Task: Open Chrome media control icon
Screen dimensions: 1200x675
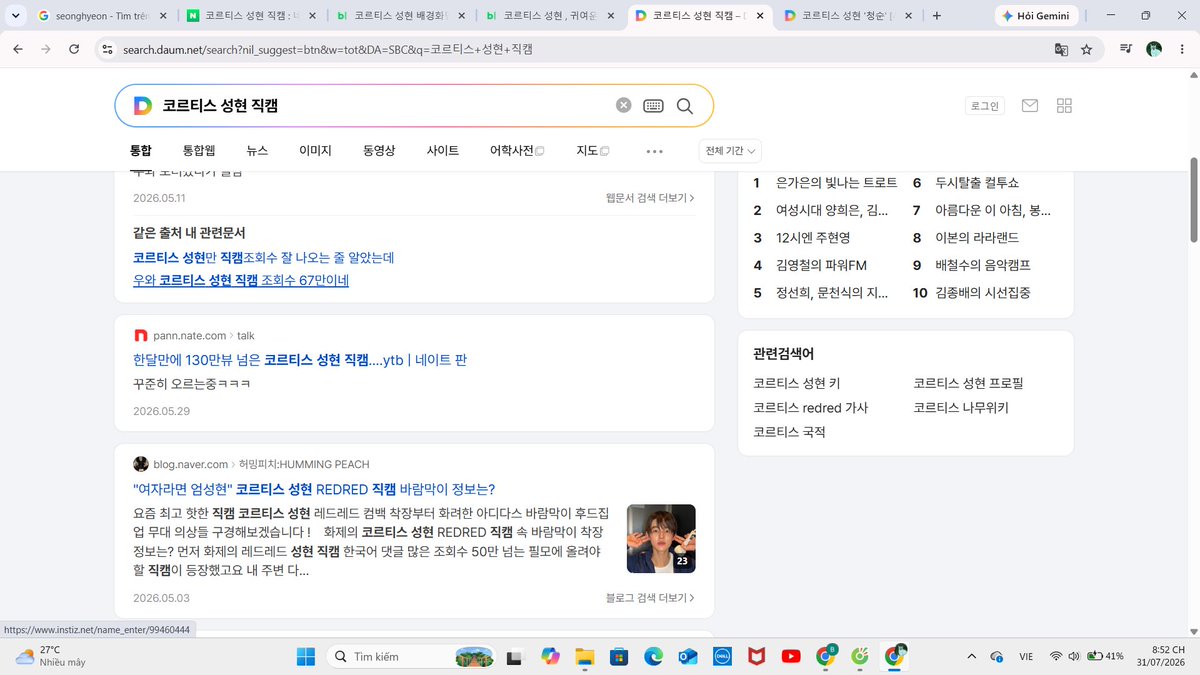Action: pyautogui.click(x=1126, y=49)
